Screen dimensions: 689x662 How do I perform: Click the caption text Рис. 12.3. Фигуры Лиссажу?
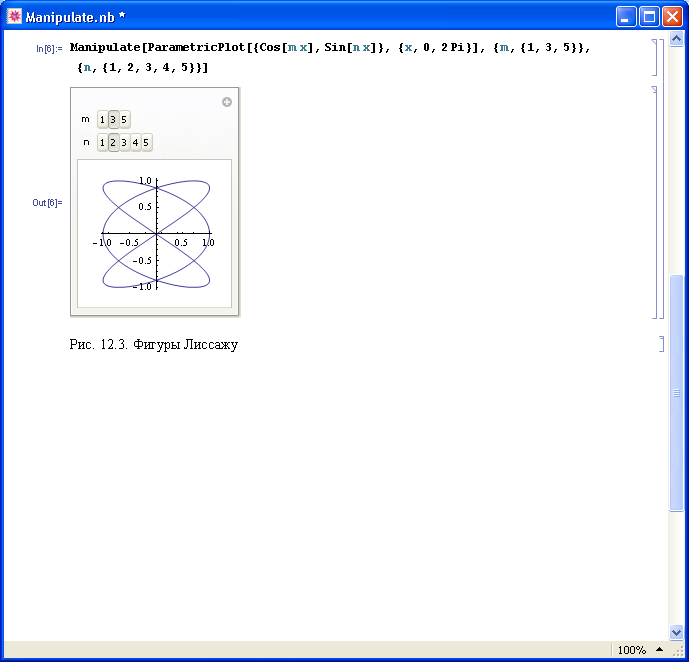tap(154, 344)
